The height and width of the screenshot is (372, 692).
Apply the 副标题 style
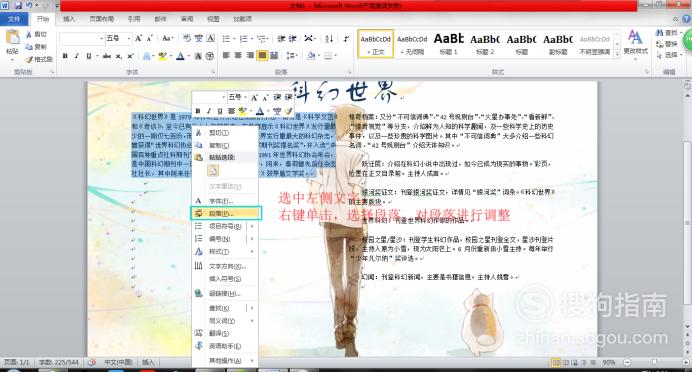[x=558, y=44]
